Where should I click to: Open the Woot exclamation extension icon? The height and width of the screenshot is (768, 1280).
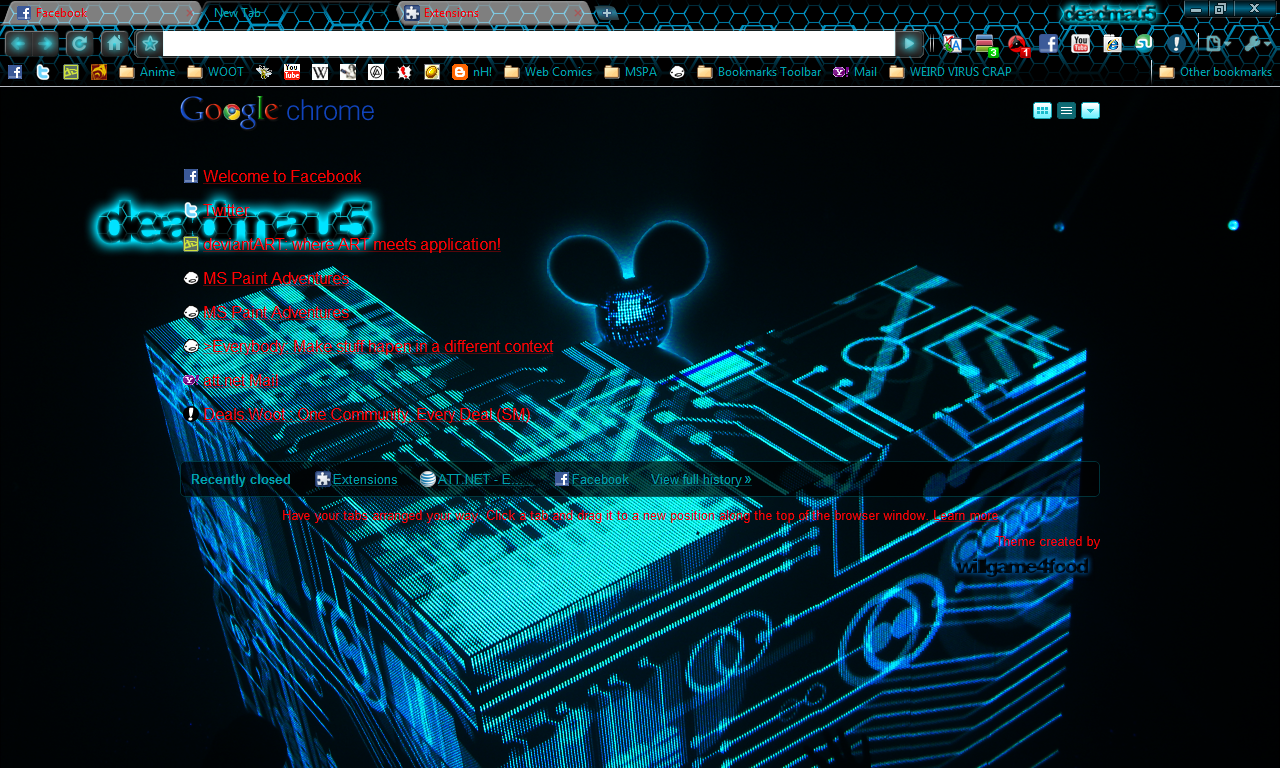(1176, 43)
